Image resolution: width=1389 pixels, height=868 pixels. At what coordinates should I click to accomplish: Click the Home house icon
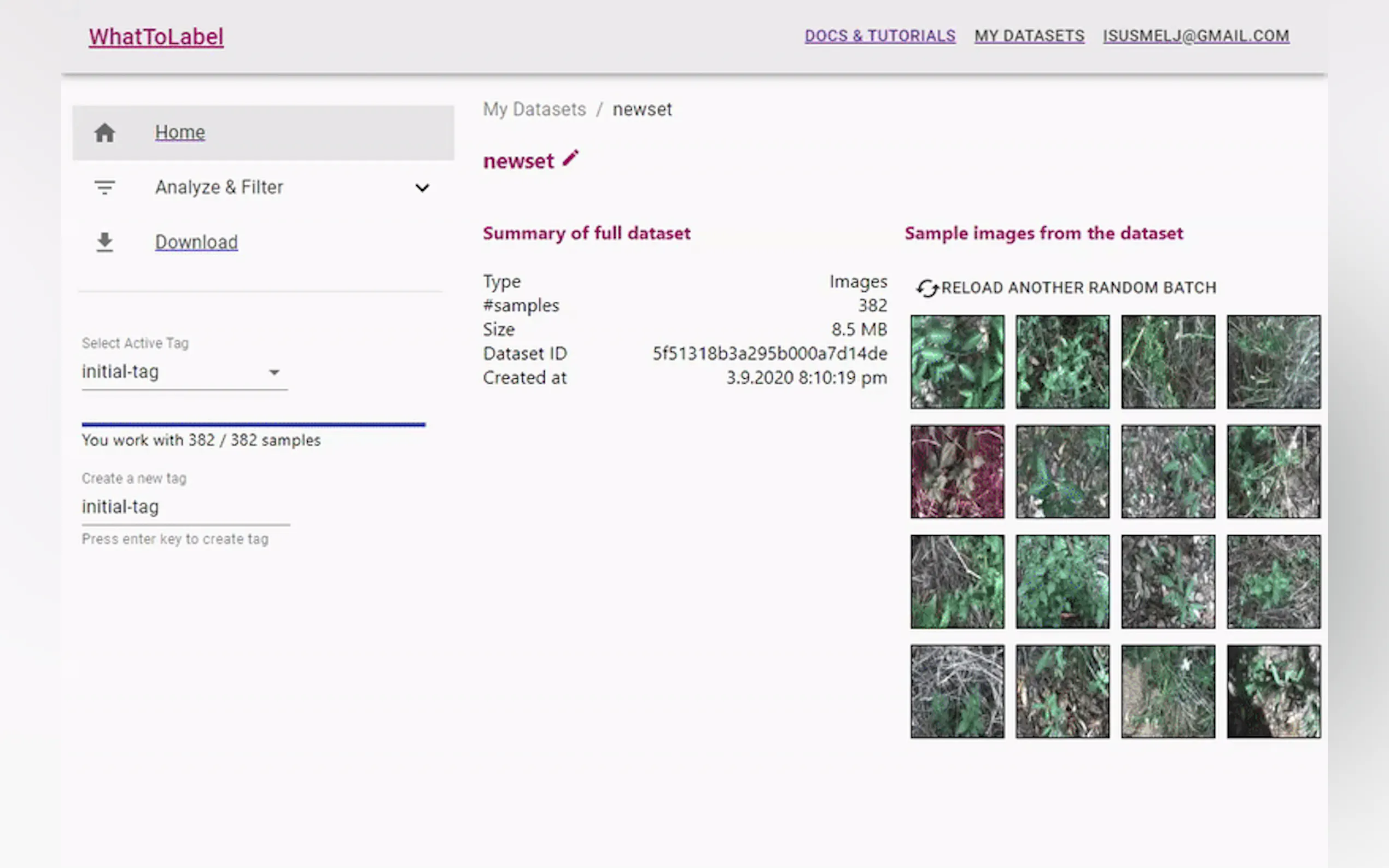(x=104, y=133)
